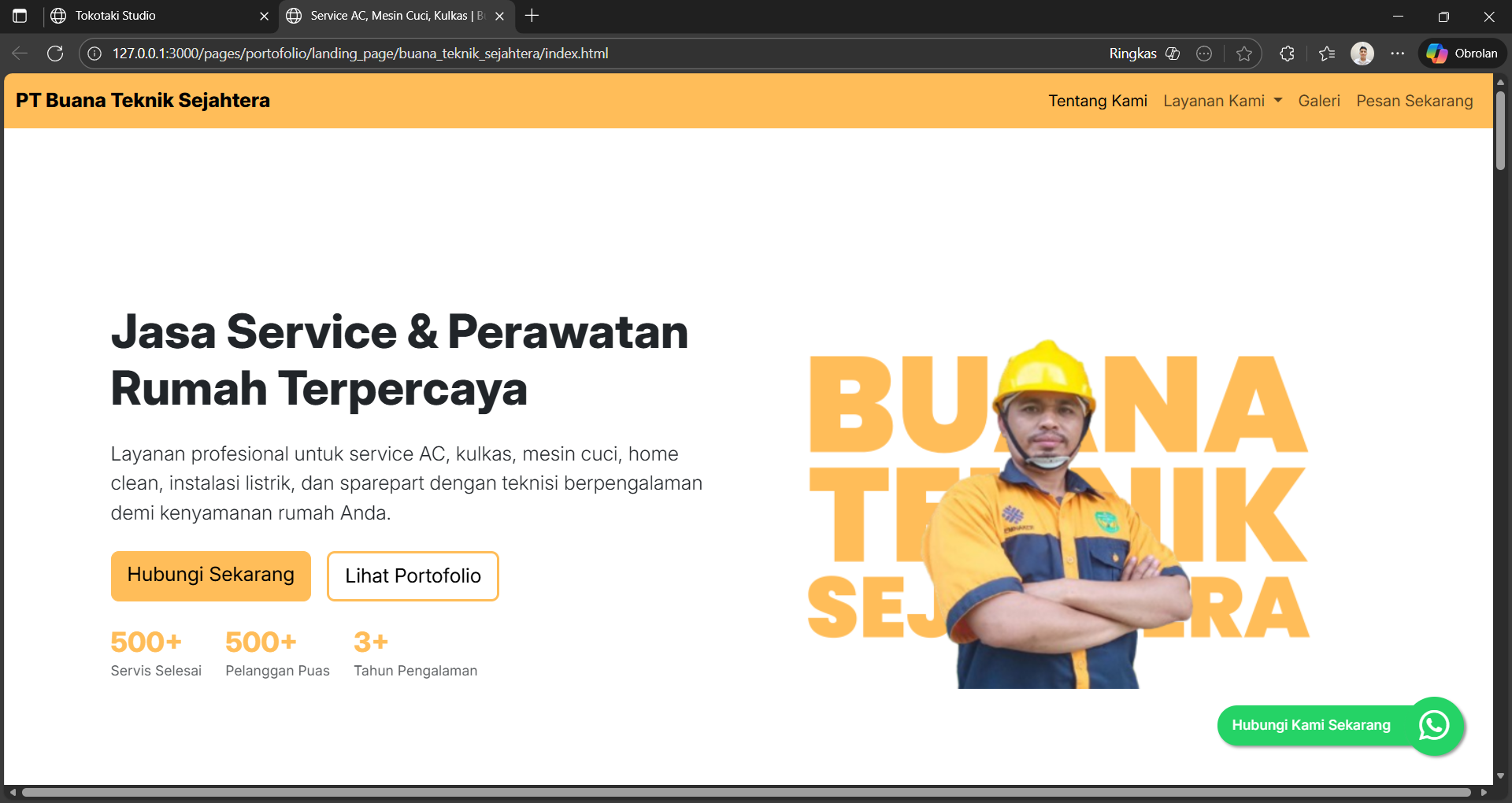Add page to favorites with star icon

tap(1244, 54)
